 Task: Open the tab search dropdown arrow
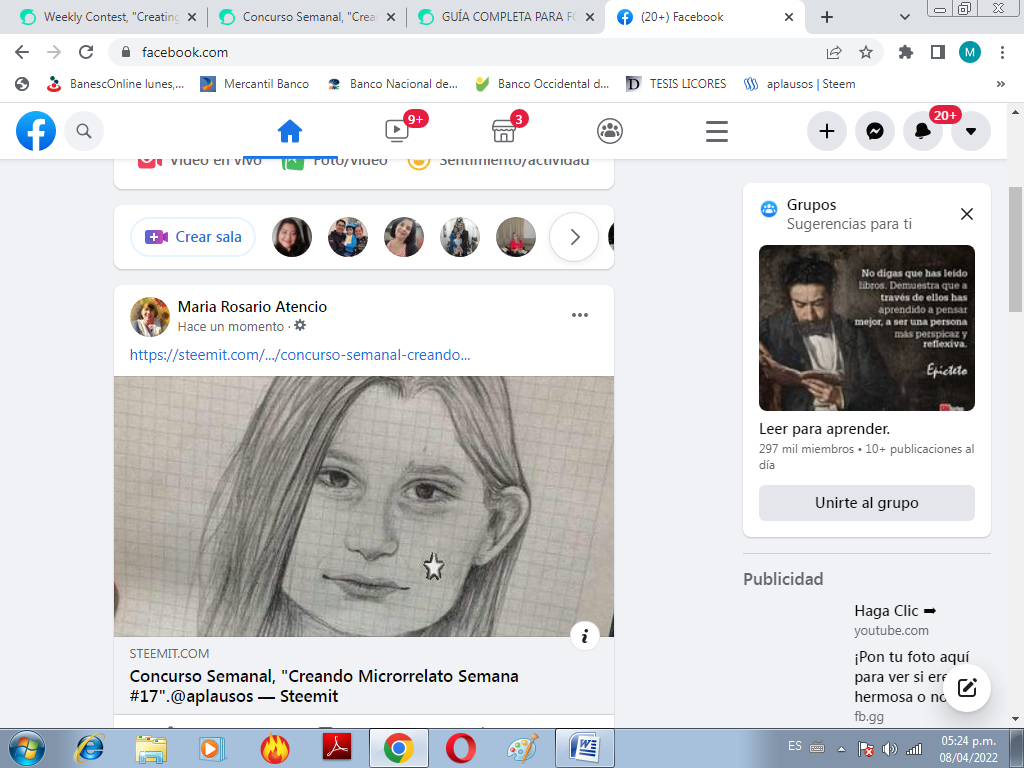click(904, 17)
